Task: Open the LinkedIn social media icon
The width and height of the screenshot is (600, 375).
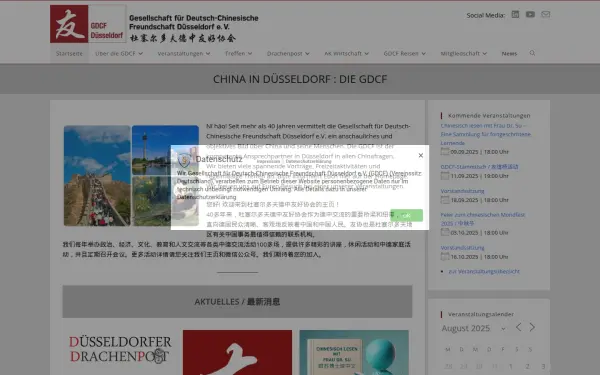Action: (x=515, y=15)
